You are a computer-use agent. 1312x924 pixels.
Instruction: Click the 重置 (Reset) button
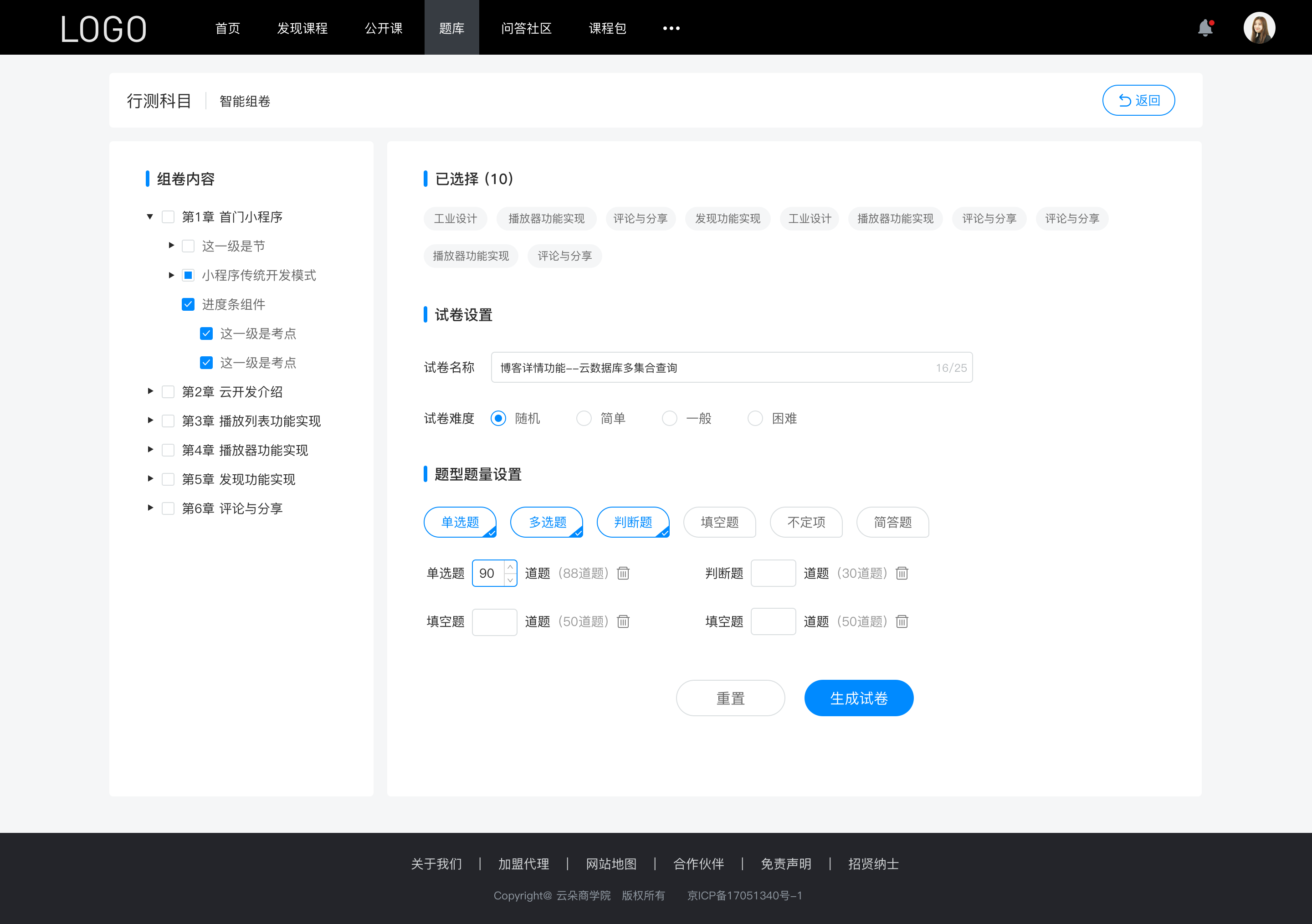pos(730,698)
